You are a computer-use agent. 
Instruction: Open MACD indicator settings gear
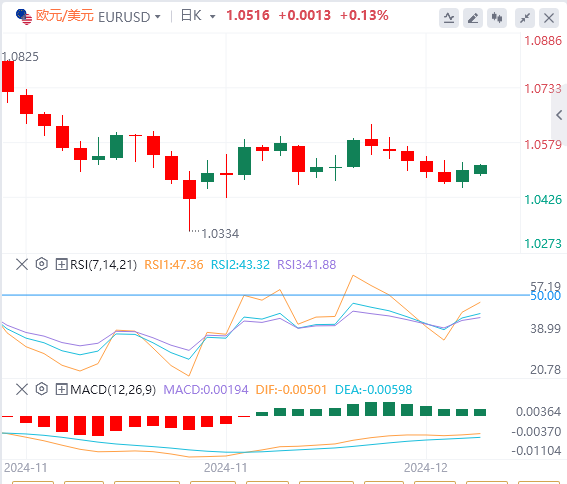click(42, 389)
